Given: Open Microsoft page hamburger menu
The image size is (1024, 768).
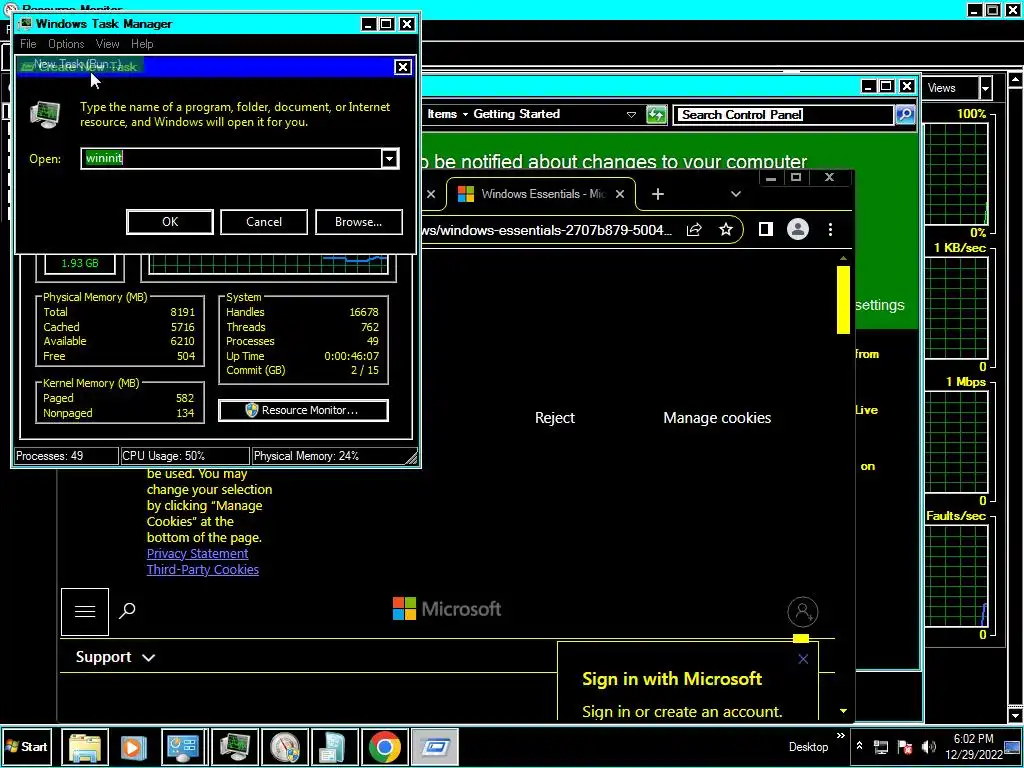Looking at the screenshot, I should (85, 611).
